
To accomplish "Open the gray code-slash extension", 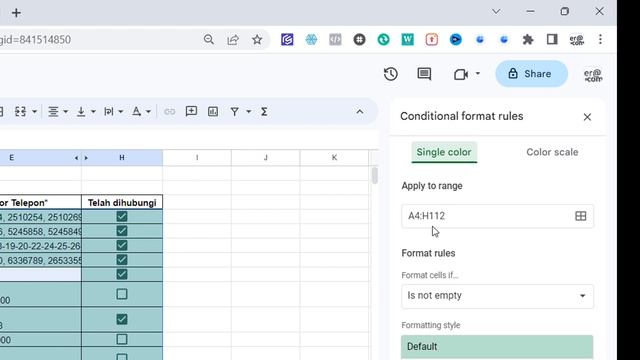I will pyautogui.click(x=335, y=40).
